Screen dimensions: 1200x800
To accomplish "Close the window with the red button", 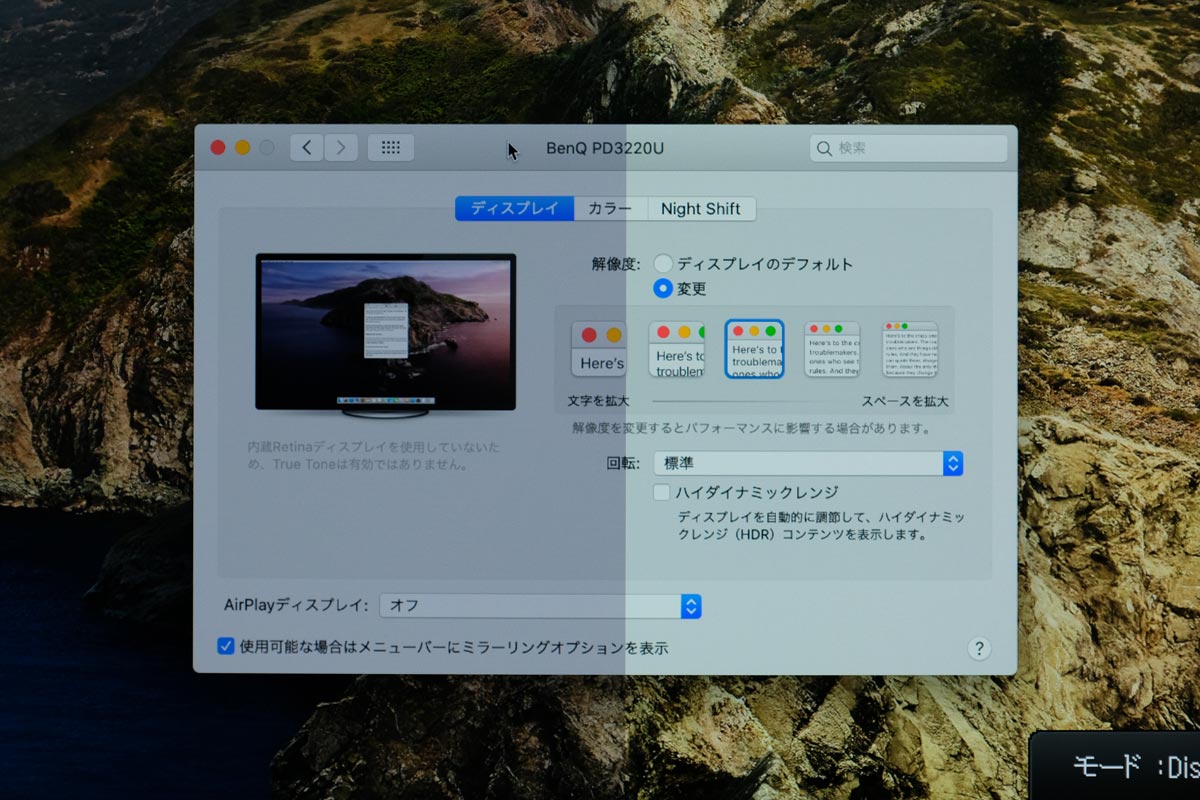I will (x=218, y=148).
